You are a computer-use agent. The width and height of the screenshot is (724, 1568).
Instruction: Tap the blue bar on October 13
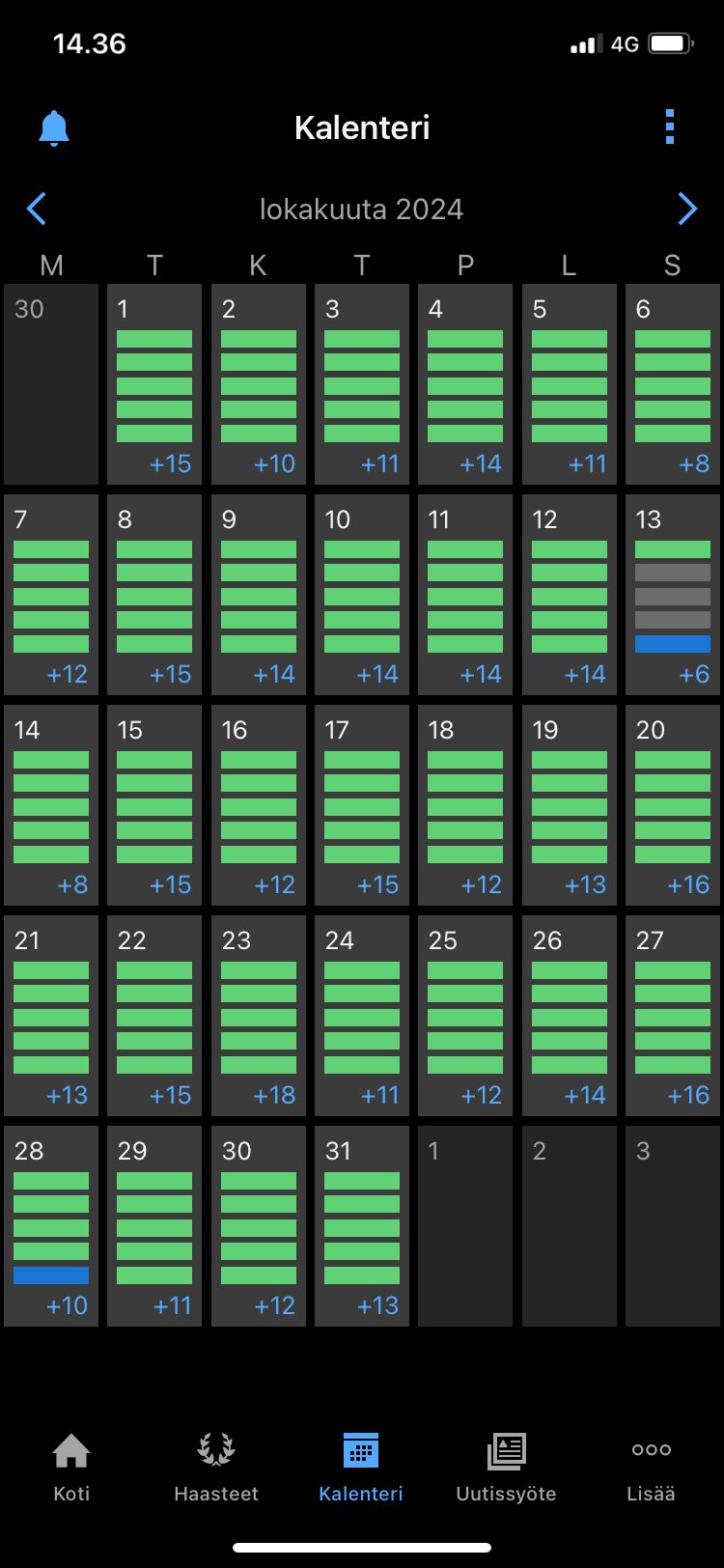(x=673, y=644)
